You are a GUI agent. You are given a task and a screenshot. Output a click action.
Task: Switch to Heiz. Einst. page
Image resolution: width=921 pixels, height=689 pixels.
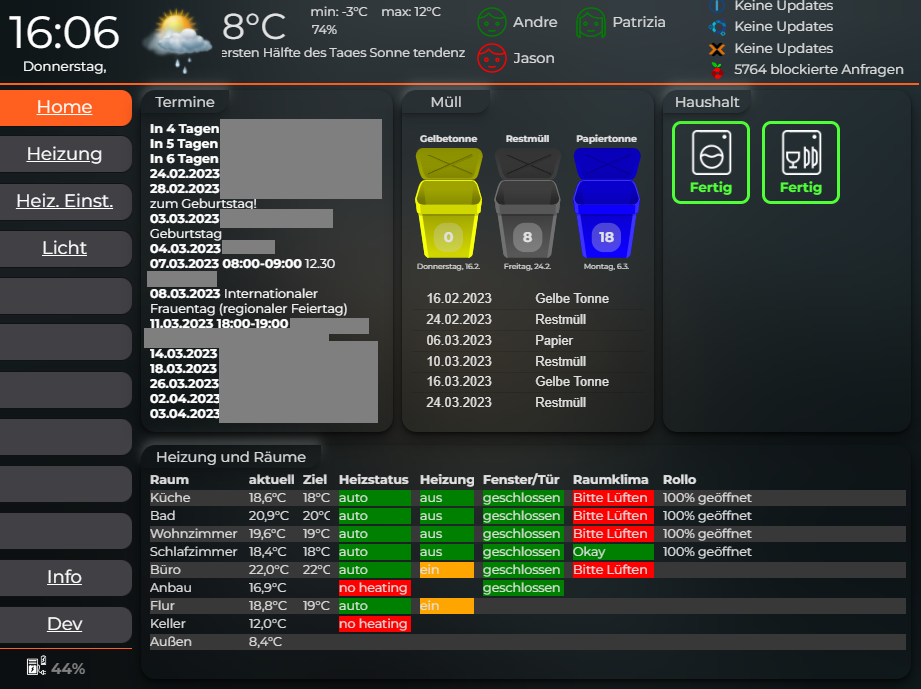(x=66, y=201)
